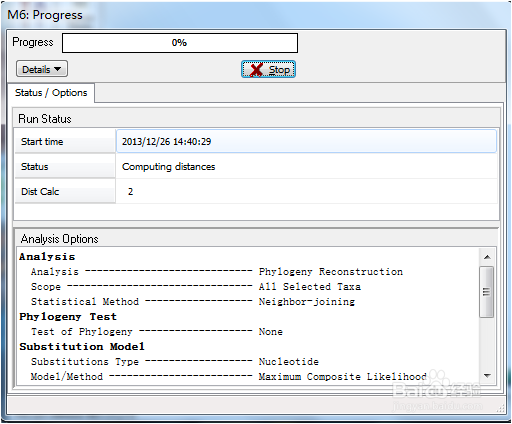Select the Start time value 2013/12/26 14:40:29

pyautogui.click(x=306, y=141)
